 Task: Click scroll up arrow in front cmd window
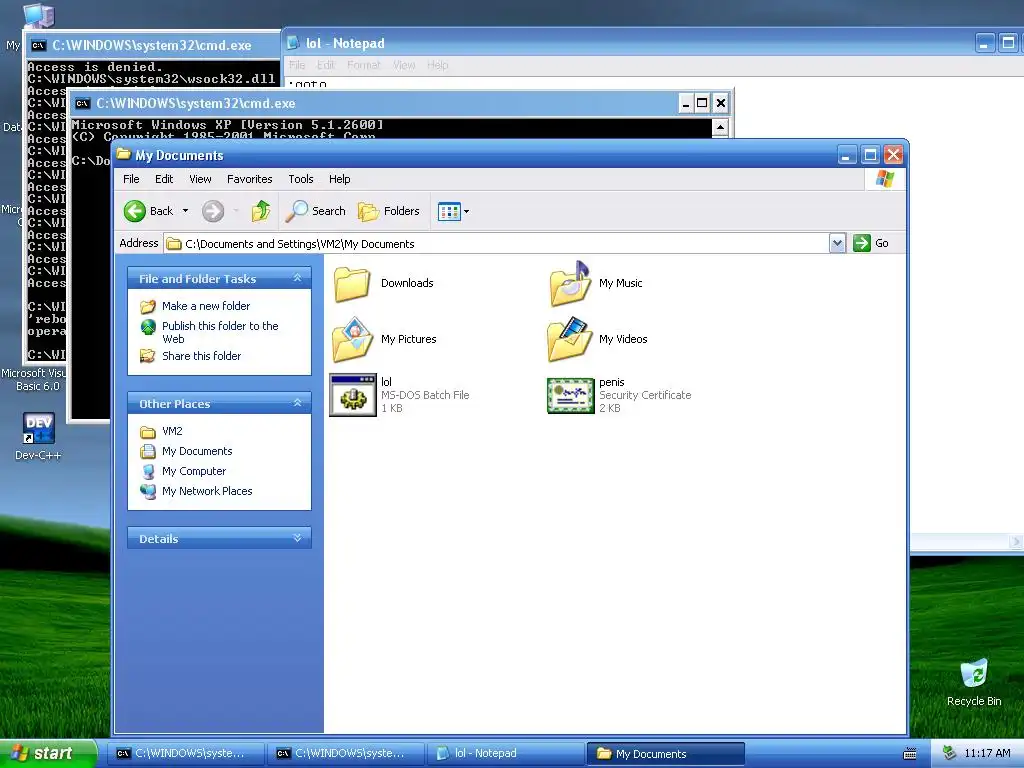click(x=720, y=127)
